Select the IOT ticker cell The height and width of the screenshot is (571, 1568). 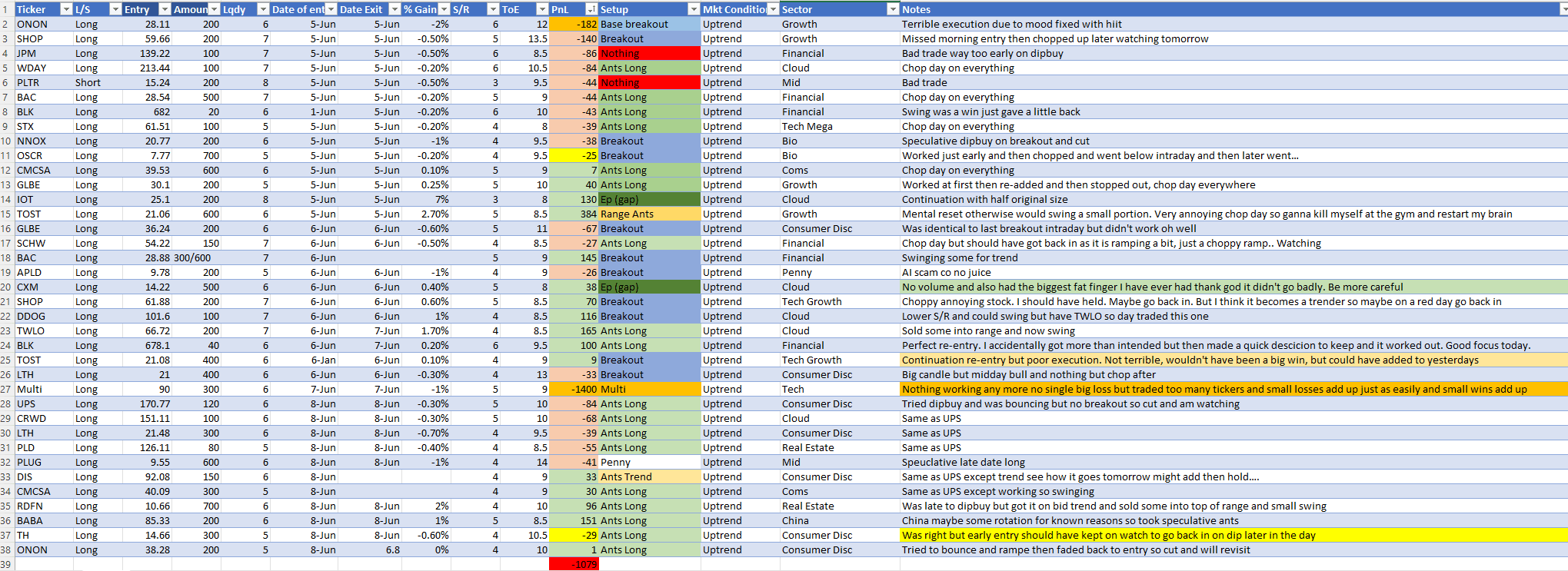pyautogui.click(x=44, y=199)
